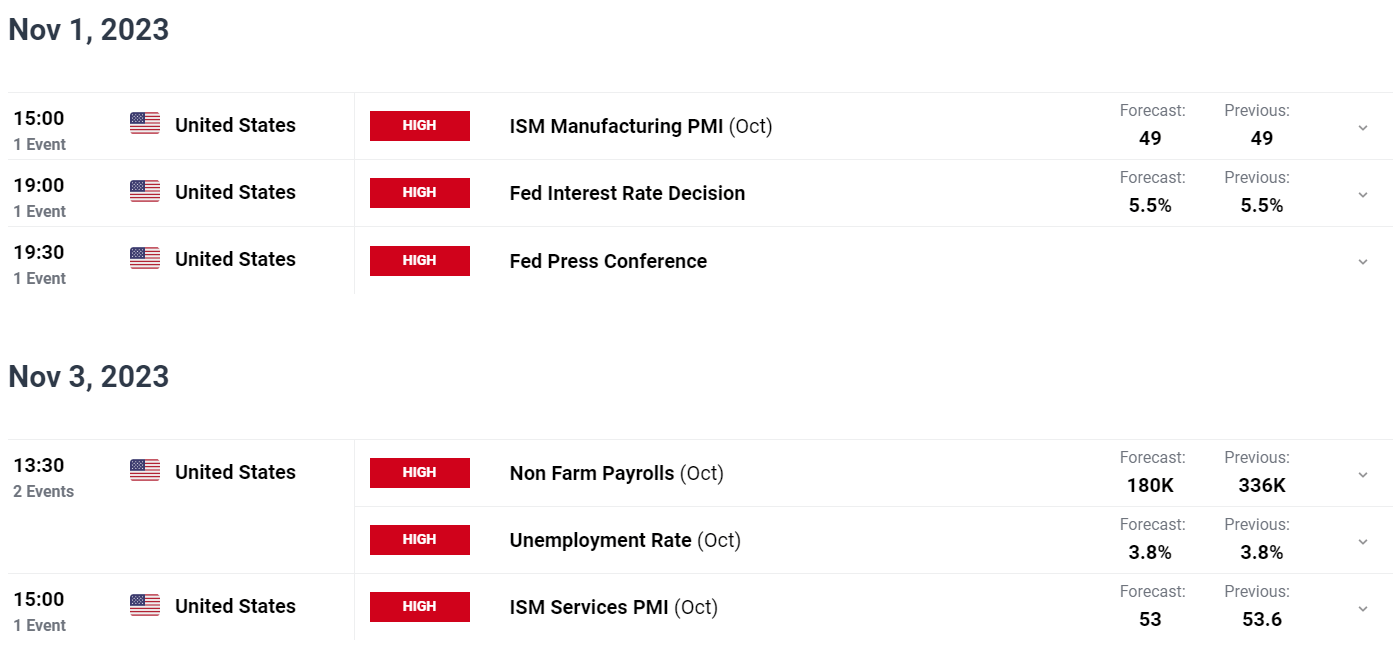1394x646 pixels.
Task: Click US flag in ISM Services PMI row
Action: pyautogui.click(x=145, y=605)
